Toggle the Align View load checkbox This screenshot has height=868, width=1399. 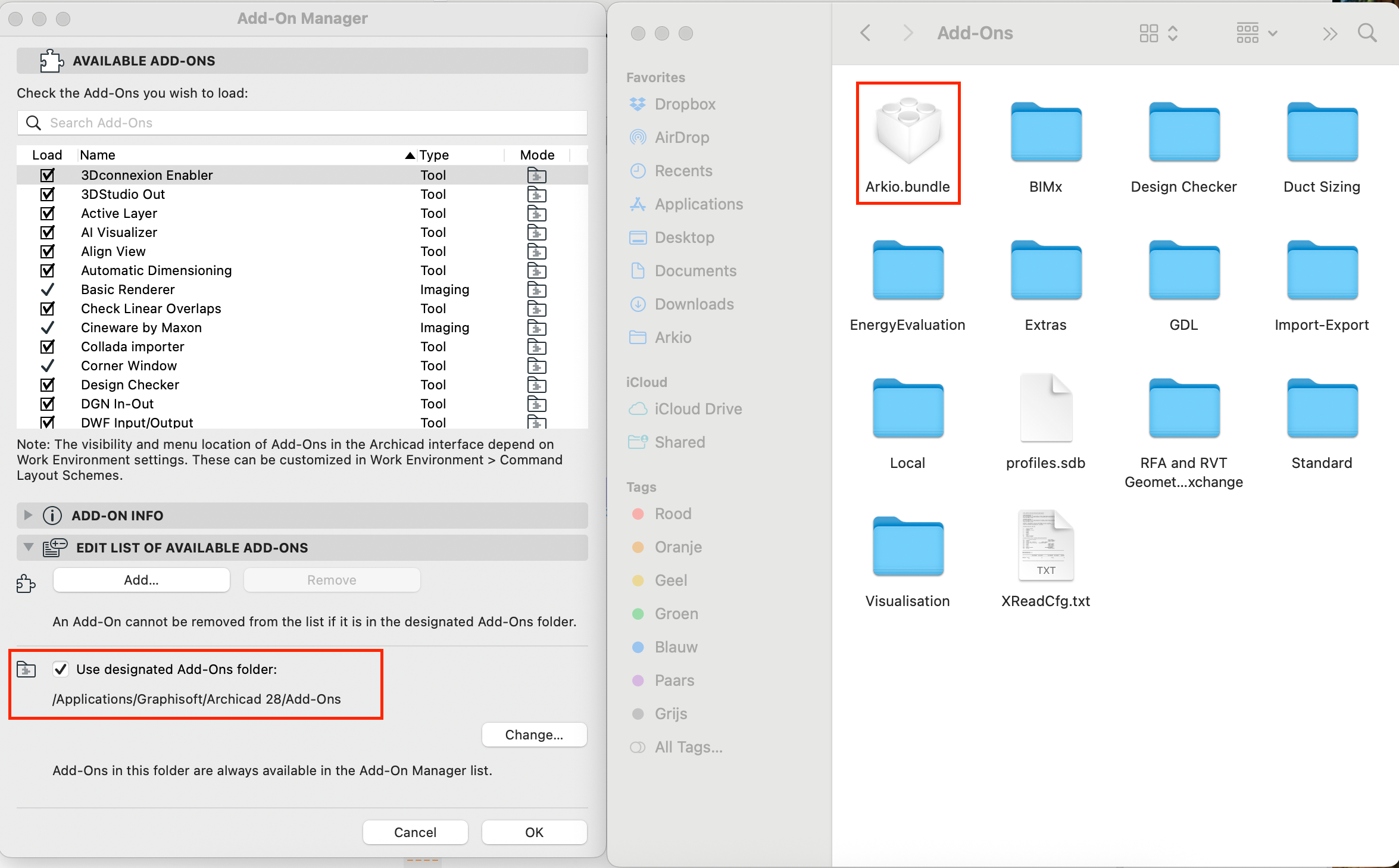tap(48, 251)
